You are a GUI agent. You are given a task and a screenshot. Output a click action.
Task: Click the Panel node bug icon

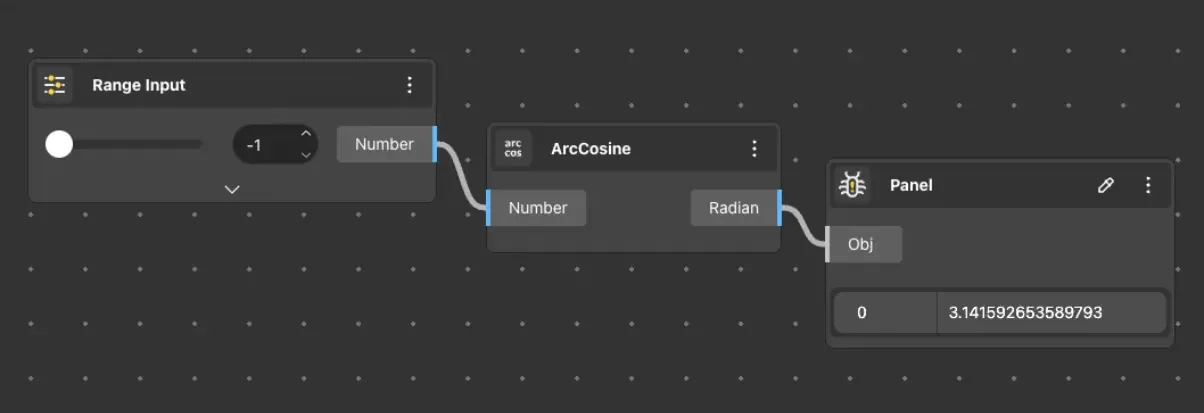coord(852,185)
